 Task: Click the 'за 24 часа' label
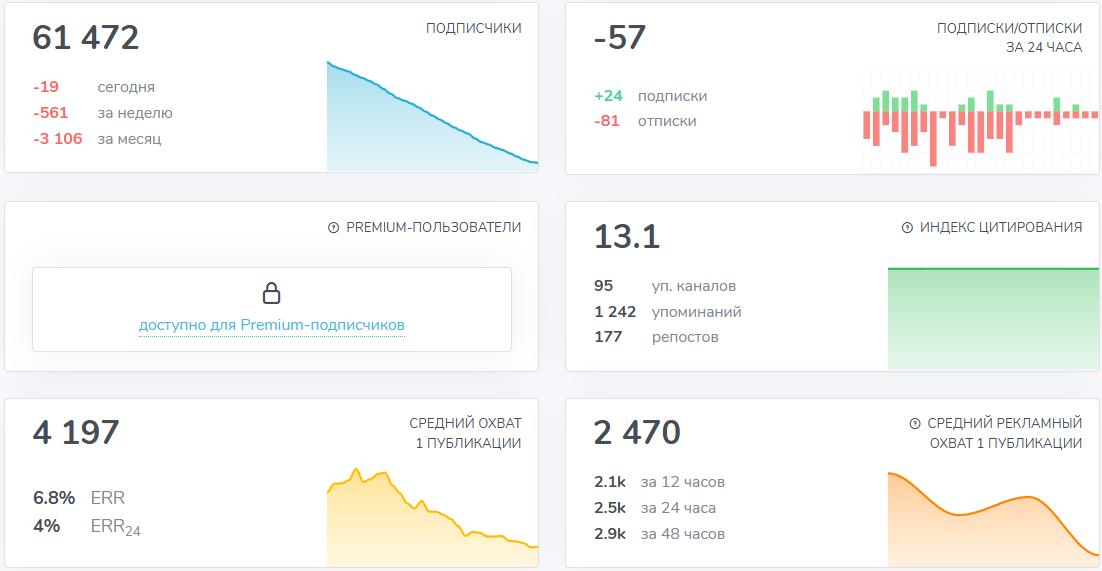[x=678, y=508]
